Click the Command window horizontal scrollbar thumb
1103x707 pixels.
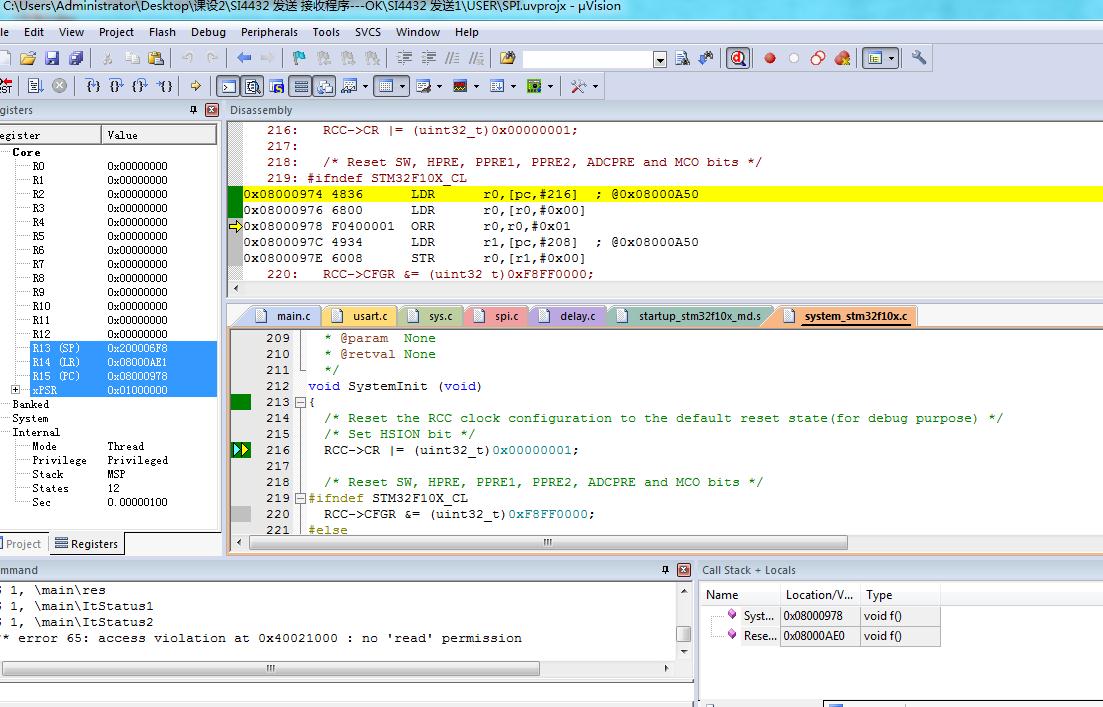(270, 668)
